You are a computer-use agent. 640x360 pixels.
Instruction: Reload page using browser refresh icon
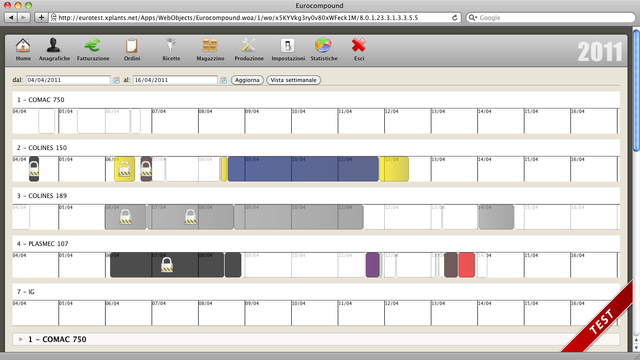coord(455,18)
